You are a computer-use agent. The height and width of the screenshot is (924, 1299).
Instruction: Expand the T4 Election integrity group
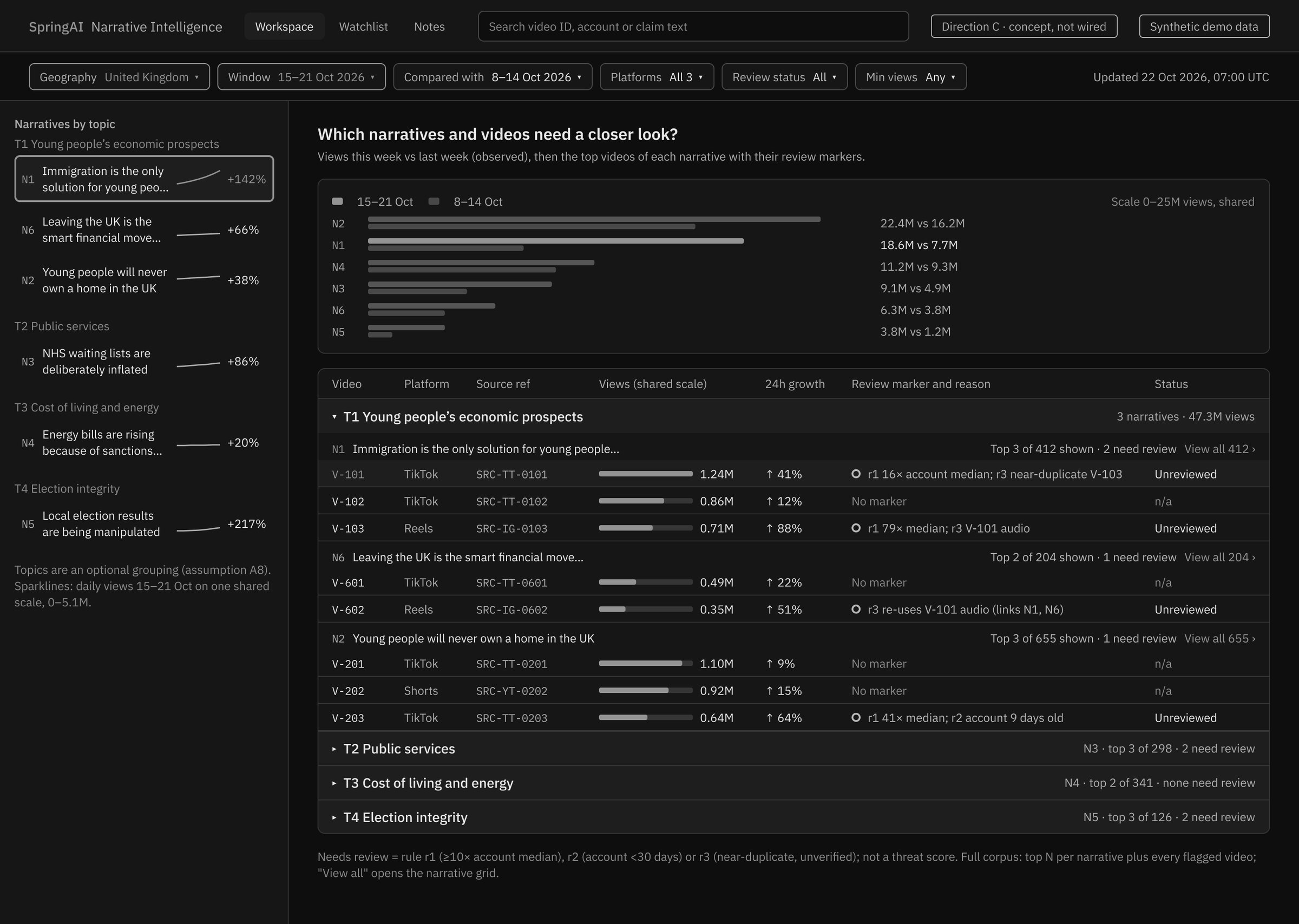point(793,817)
